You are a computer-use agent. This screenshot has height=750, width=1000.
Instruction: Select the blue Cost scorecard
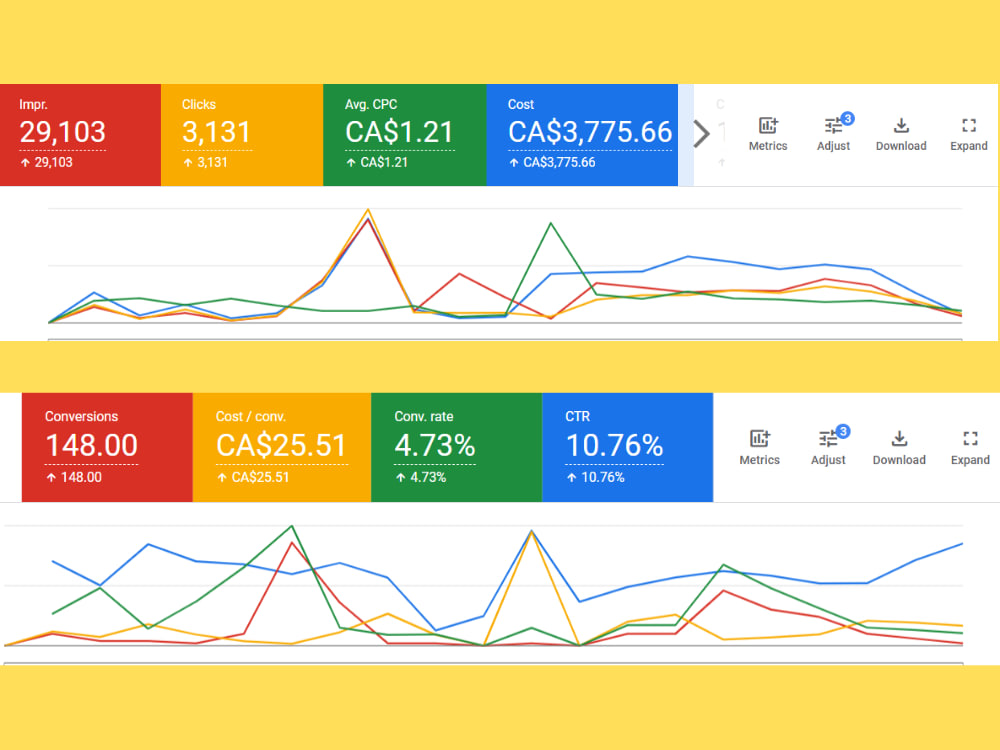pos(582,135)
